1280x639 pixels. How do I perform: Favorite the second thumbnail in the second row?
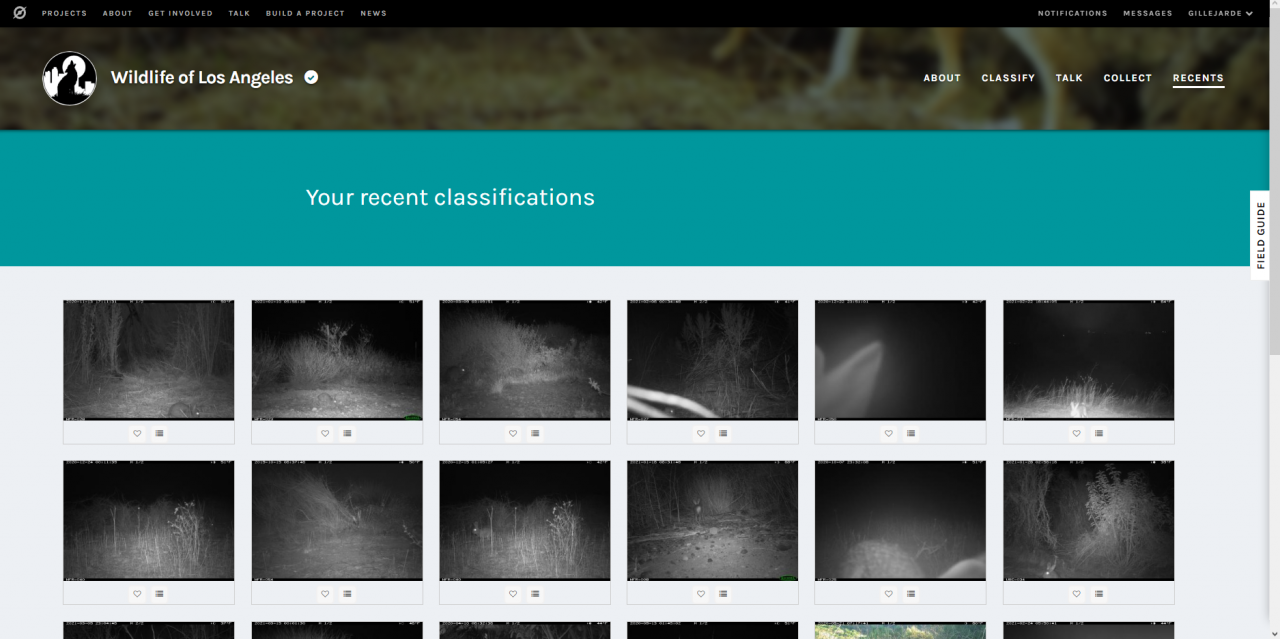325,594
